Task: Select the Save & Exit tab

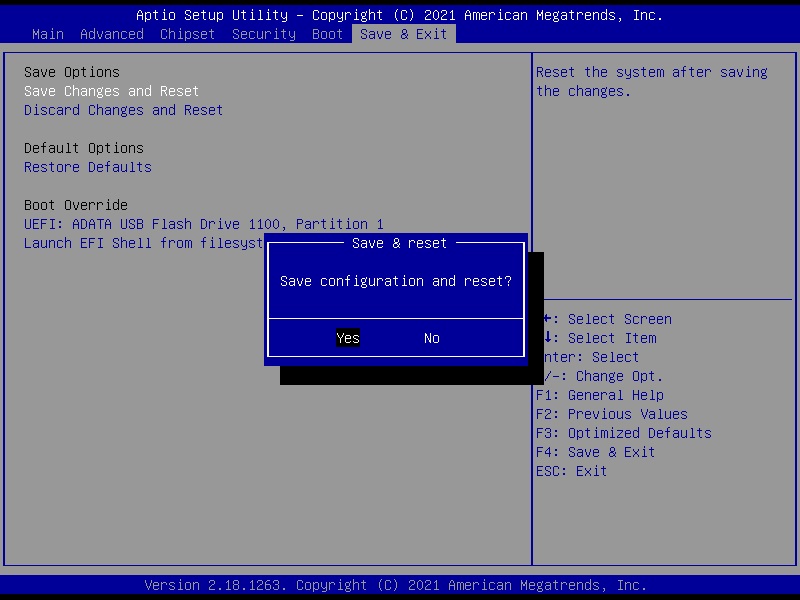Action: tap(403, 33)
